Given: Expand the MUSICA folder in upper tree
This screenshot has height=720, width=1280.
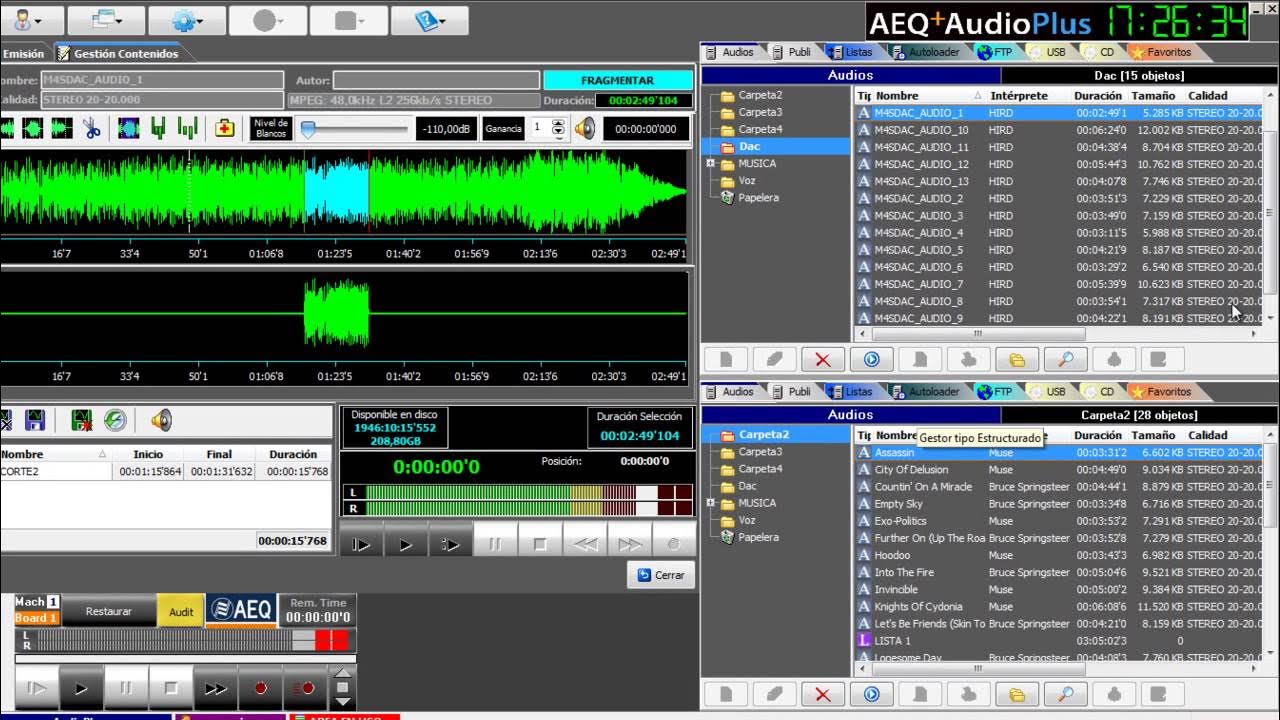Looking at the screenshot, I should (x=711, y=163).
